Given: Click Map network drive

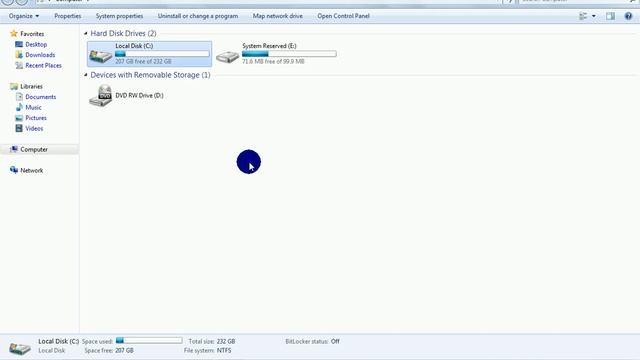Looking at the screenshot, I should pyautogui.click(x=278, y=16).
